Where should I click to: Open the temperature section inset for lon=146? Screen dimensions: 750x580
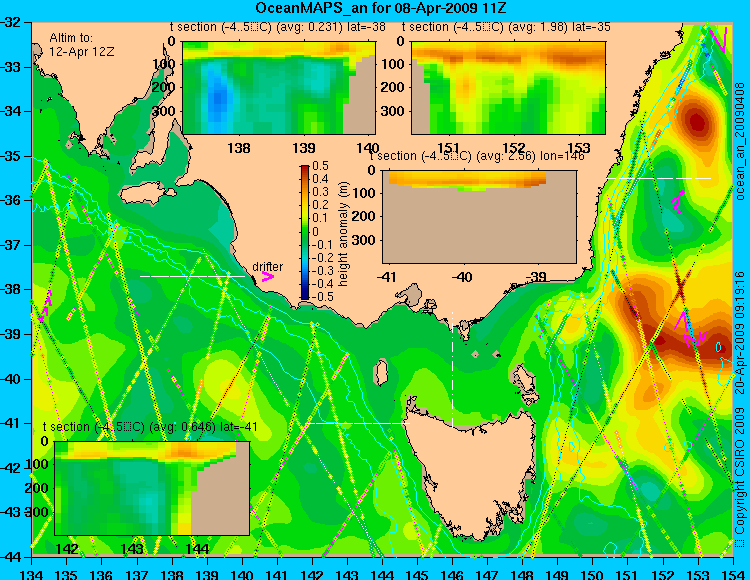pos(479,217)
